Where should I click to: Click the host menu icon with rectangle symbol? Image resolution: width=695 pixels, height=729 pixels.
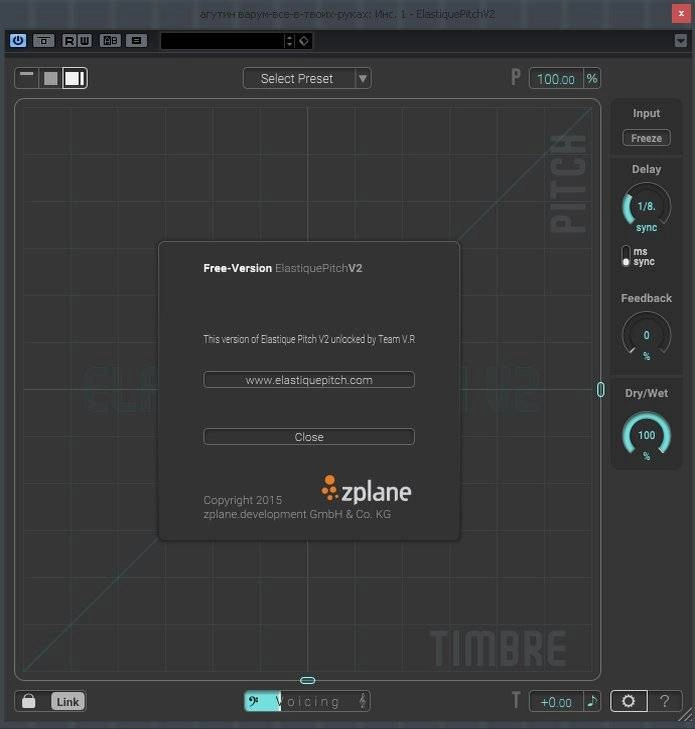coord(136,41)
